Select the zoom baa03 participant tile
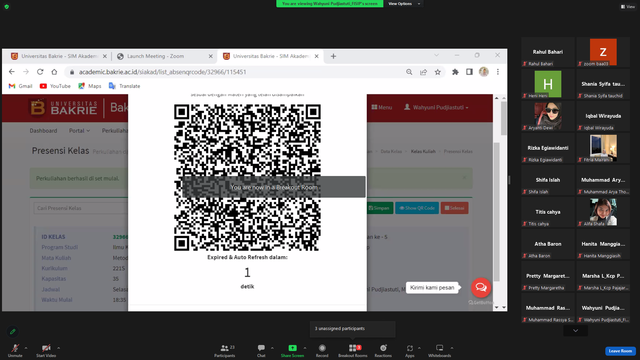This screenshot has width=640, height=360. [x=603, y=52]
